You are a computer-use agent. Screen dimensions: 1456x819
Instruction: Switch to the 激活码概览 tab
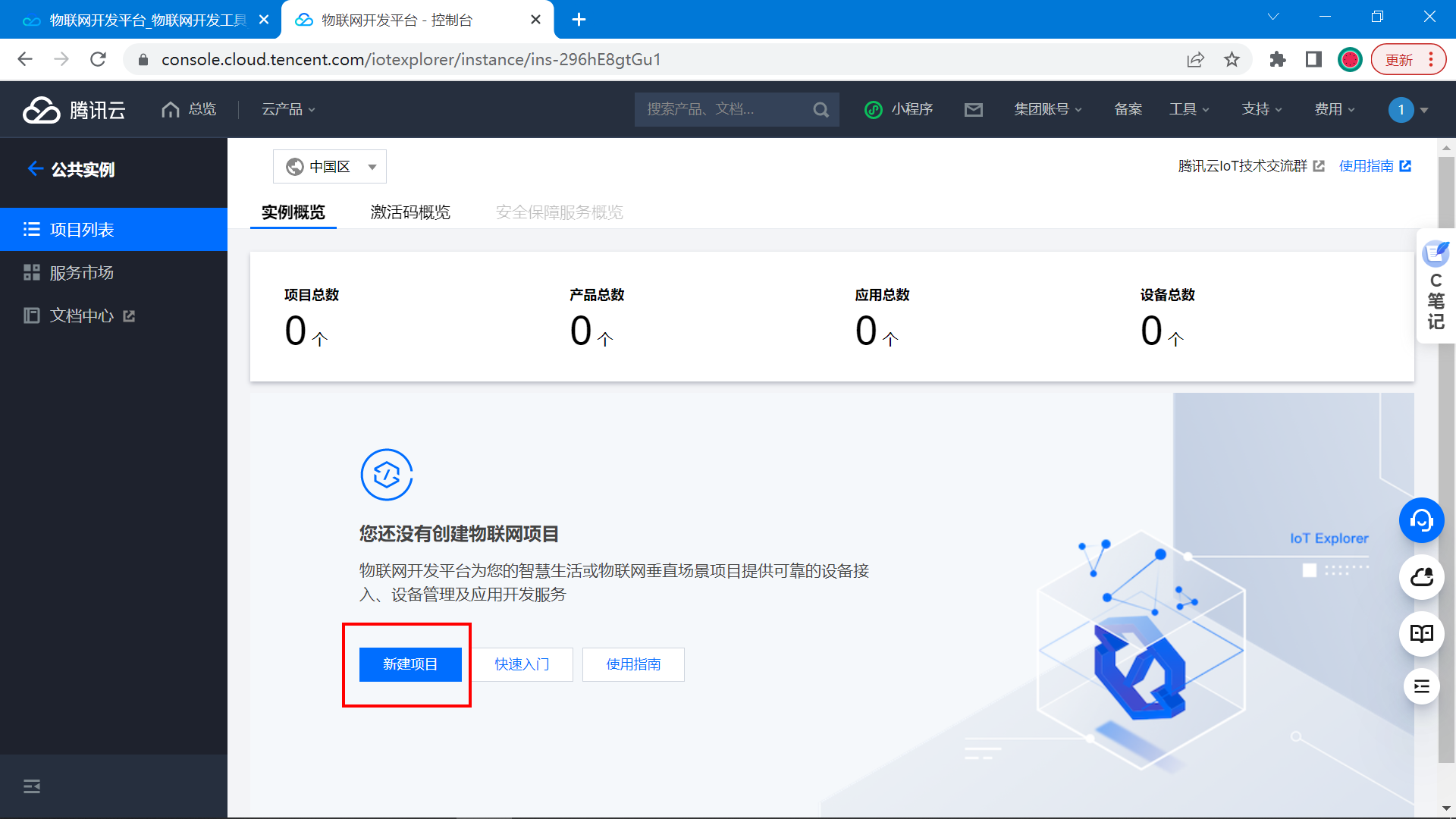click(x=410, y=212)
